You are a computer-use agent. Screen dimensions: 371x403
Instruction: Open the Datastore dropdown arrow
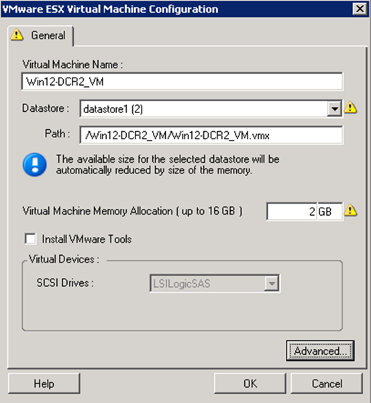coord(334,109)
